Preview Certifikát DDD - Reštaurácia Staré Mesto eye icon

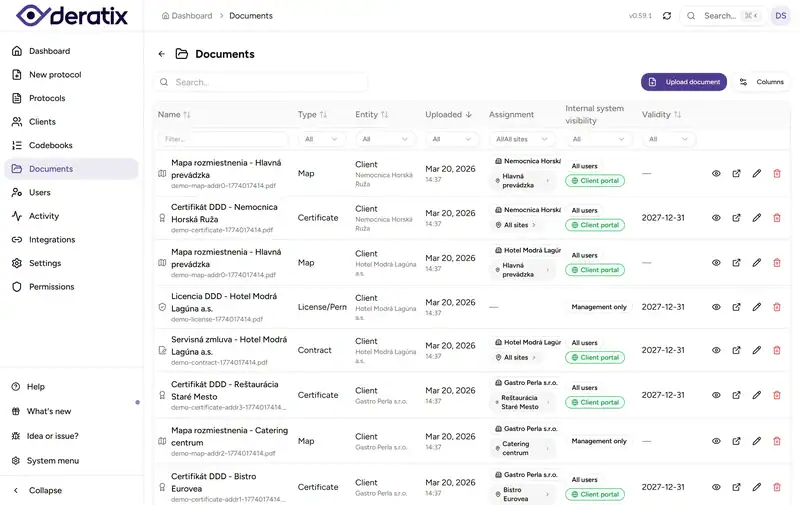[x=716, y=395]
